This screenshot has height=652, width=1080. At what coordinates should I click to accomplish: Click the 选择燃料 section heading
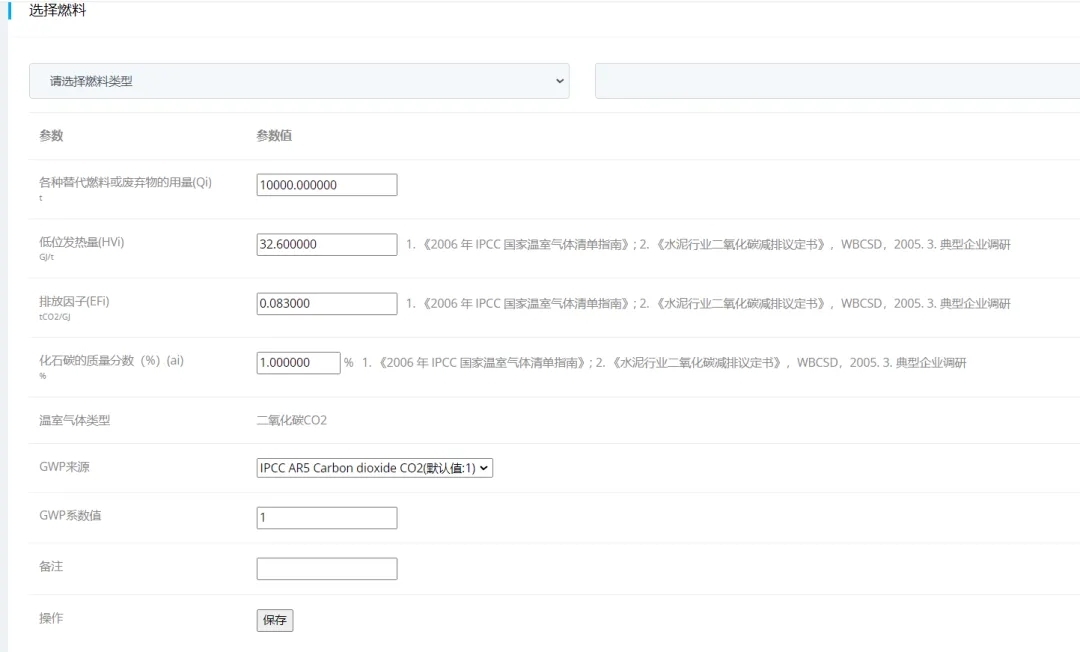[57, 11]
